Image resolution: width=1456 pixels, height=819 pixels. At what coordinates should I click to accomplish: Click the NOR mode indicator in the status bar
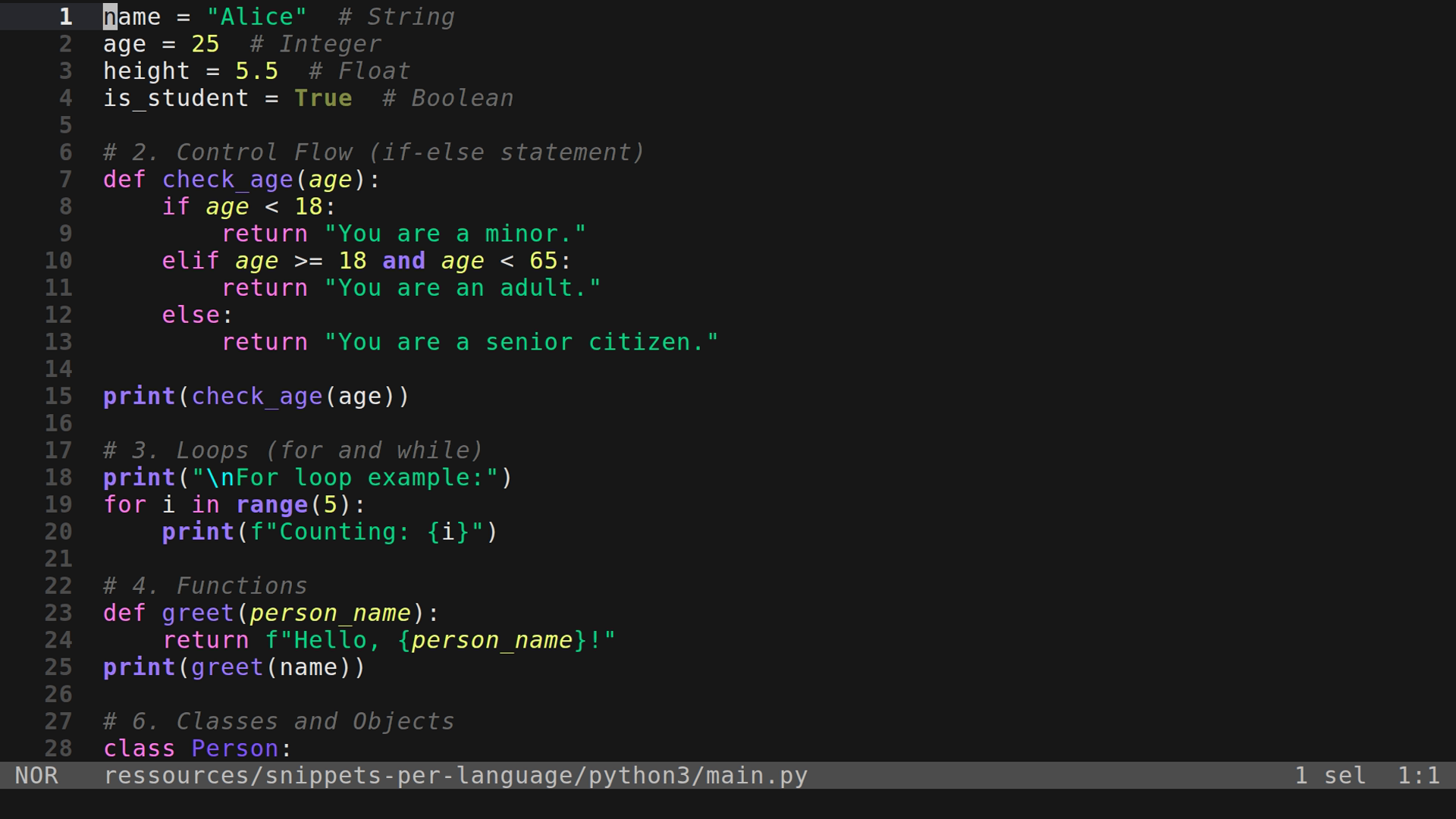(x=36, y=776)
